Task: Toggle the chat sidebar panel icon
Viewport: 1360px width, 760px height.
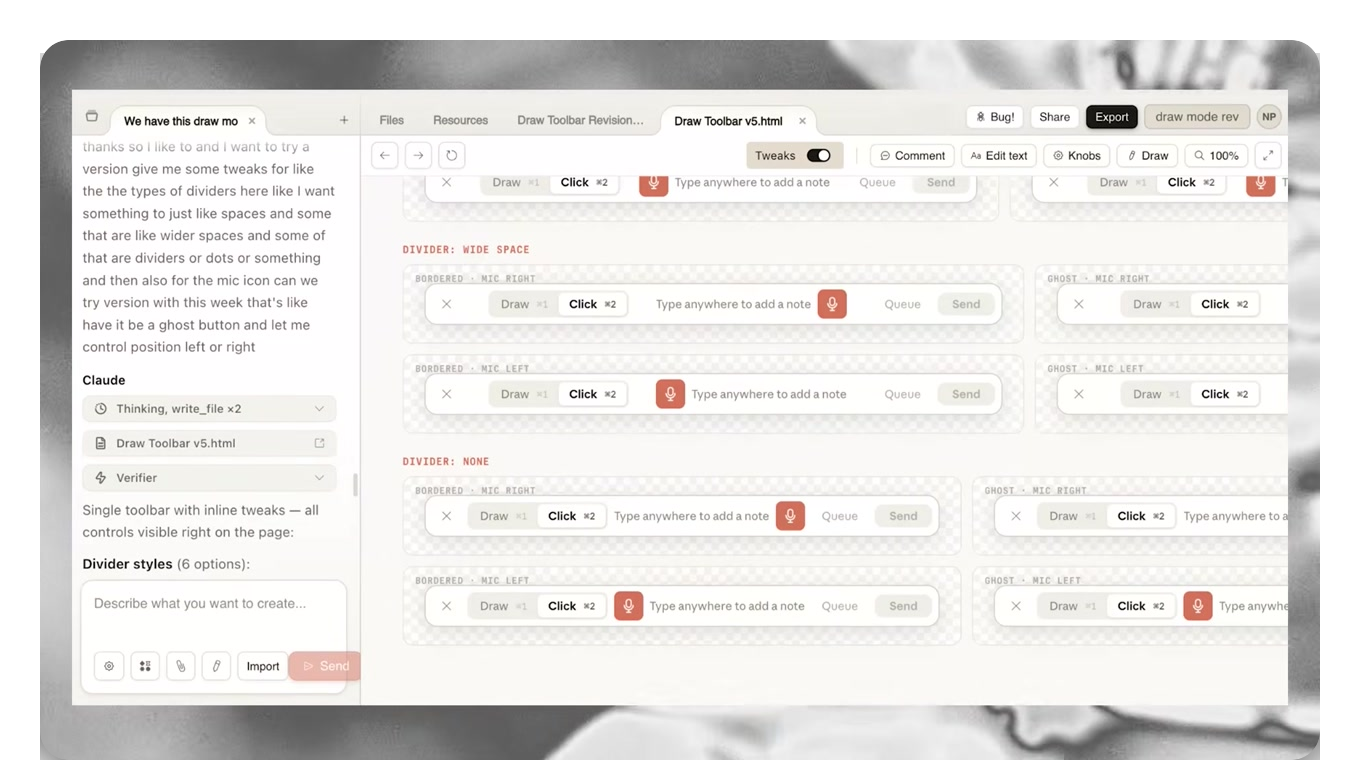Action: [92, 117]
